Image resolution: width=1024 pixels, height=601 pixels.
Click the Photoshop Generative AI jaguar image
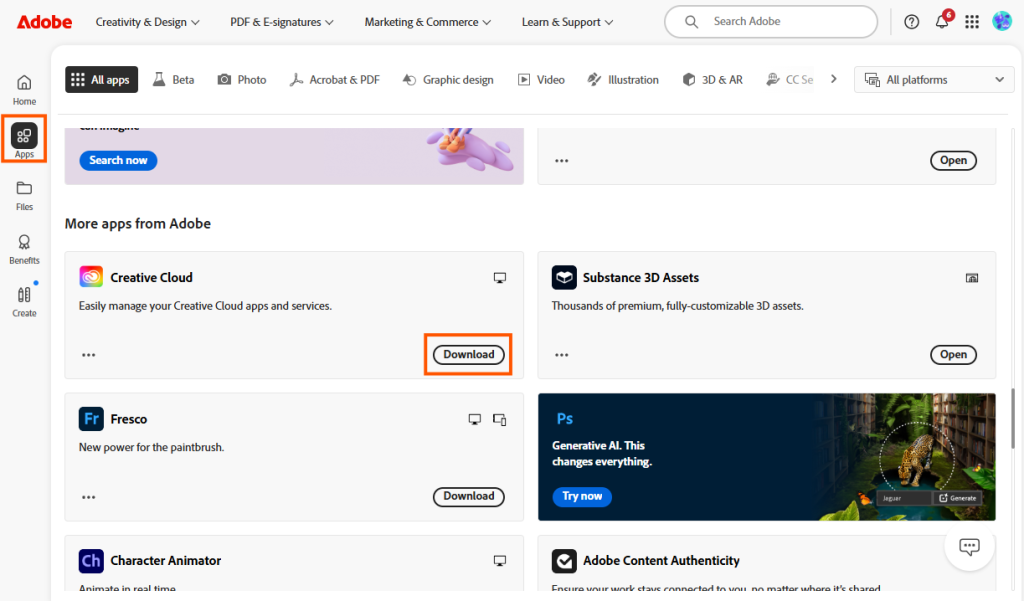904,457
